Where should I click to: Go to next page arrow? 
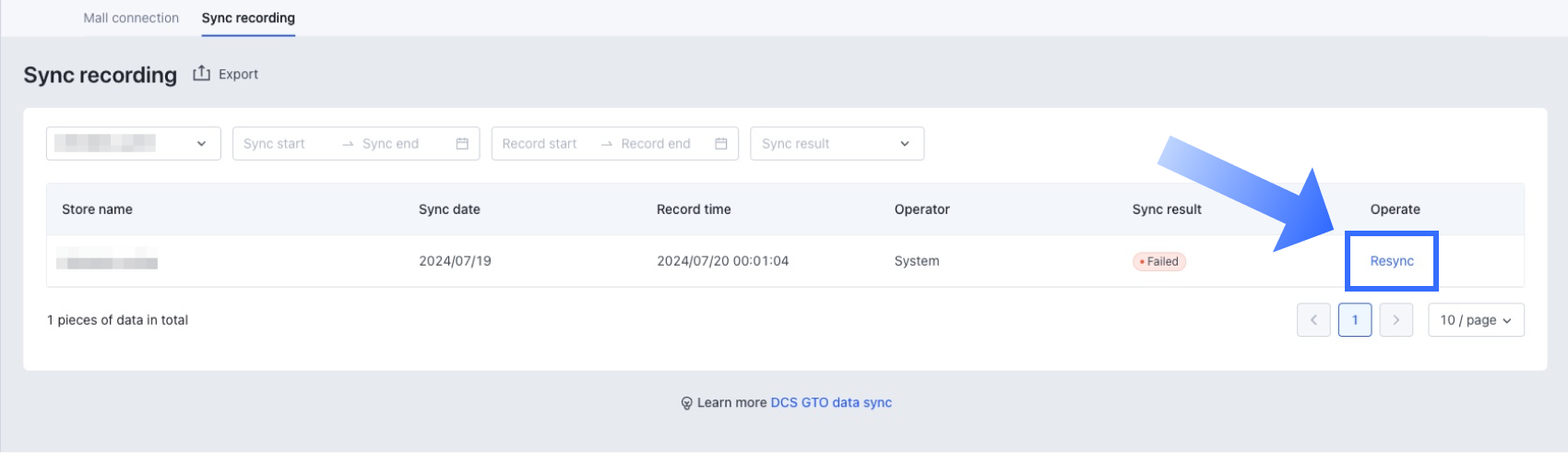click(x=1396, y=320)
